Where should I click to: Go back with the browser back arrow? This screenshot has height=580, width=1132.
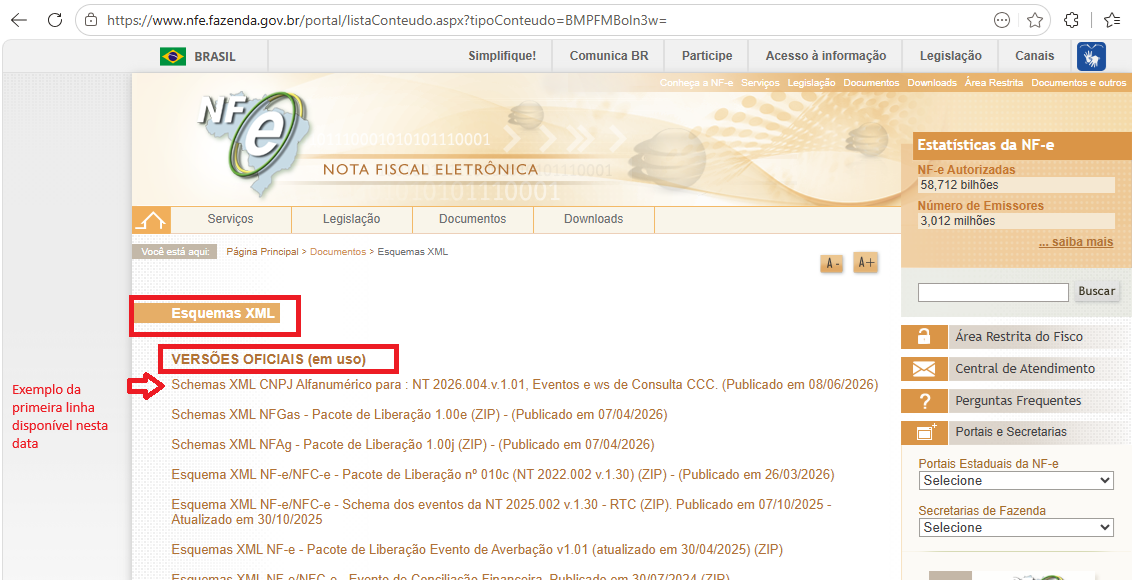click(x=19, y=20)
